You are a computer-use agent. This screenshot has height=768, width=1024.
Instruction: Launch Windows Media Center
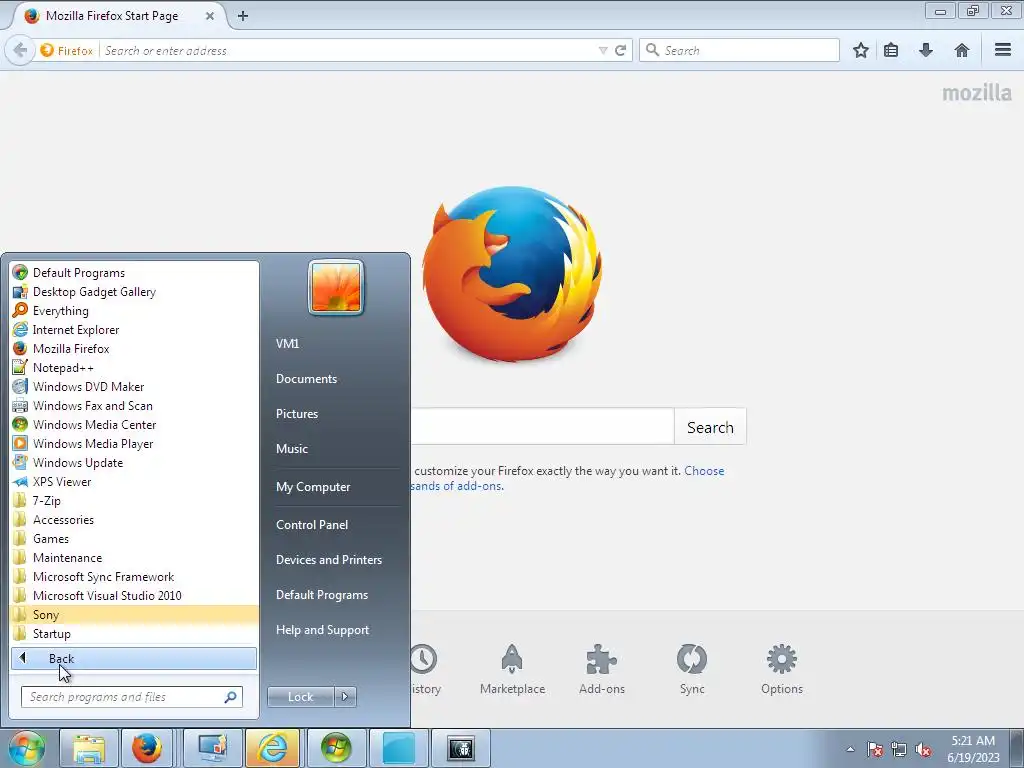[x=135, y=424]
